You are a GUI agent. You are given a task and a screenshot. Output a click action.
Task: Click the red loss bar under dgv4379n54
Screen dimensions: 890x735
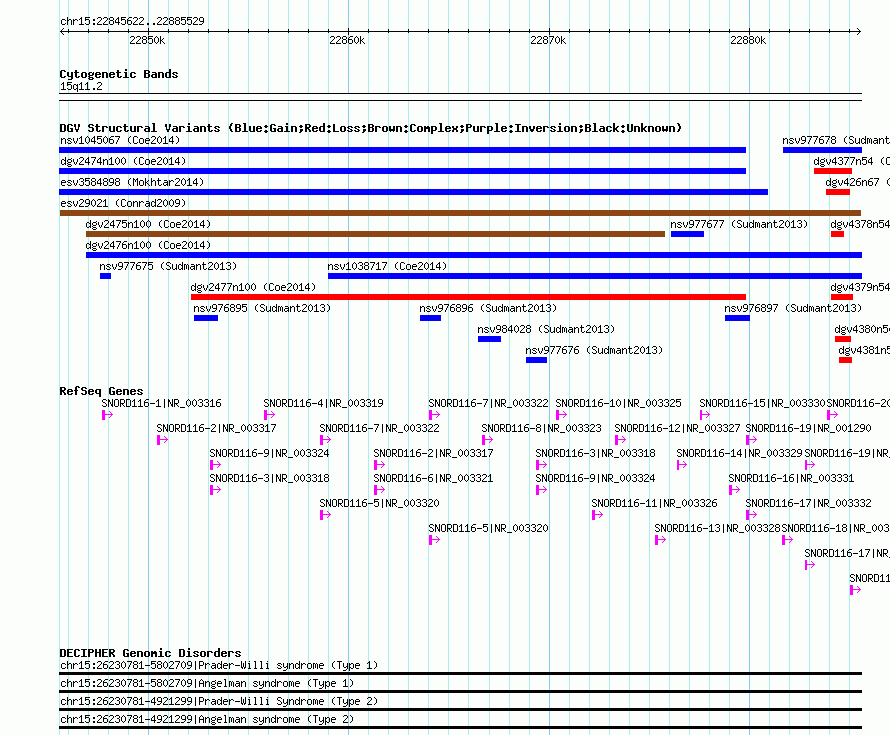point(842,297)
